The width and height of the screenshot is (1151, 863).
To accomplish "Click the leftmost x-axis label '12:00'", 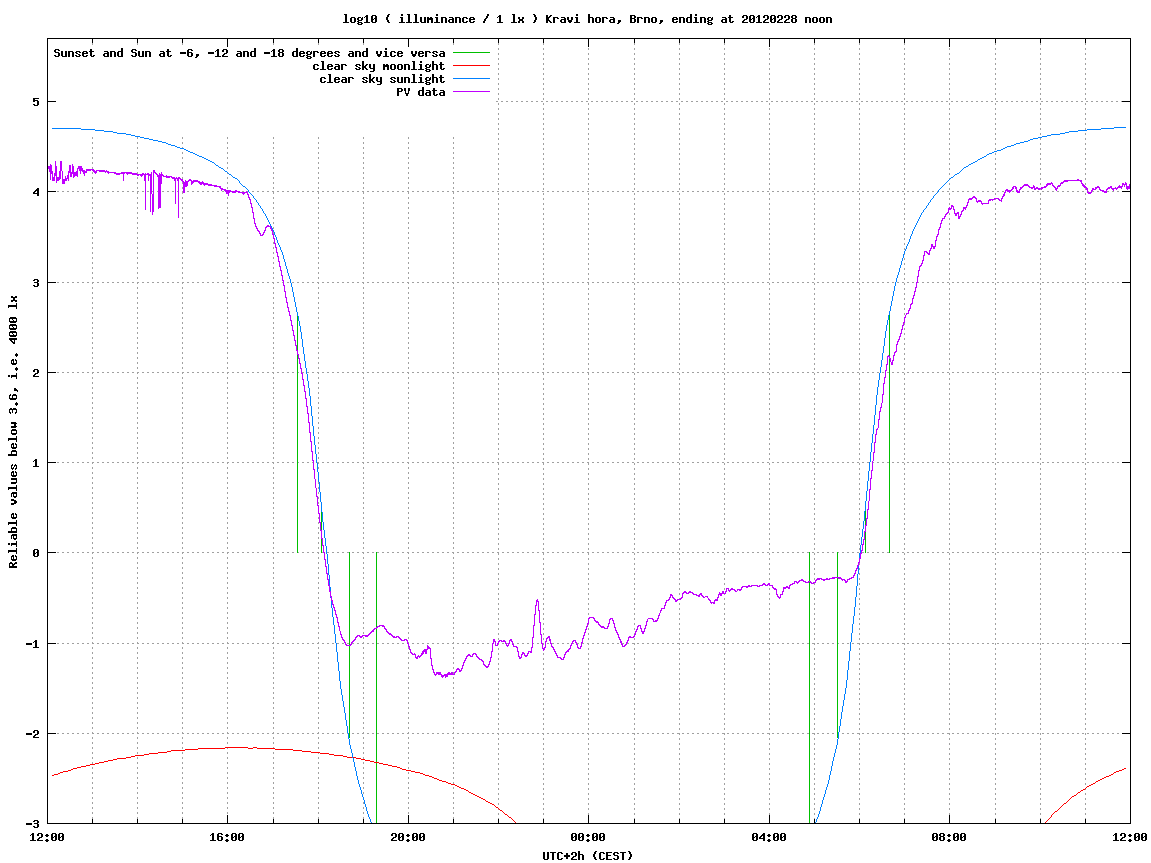I will (x=47, y=837).
